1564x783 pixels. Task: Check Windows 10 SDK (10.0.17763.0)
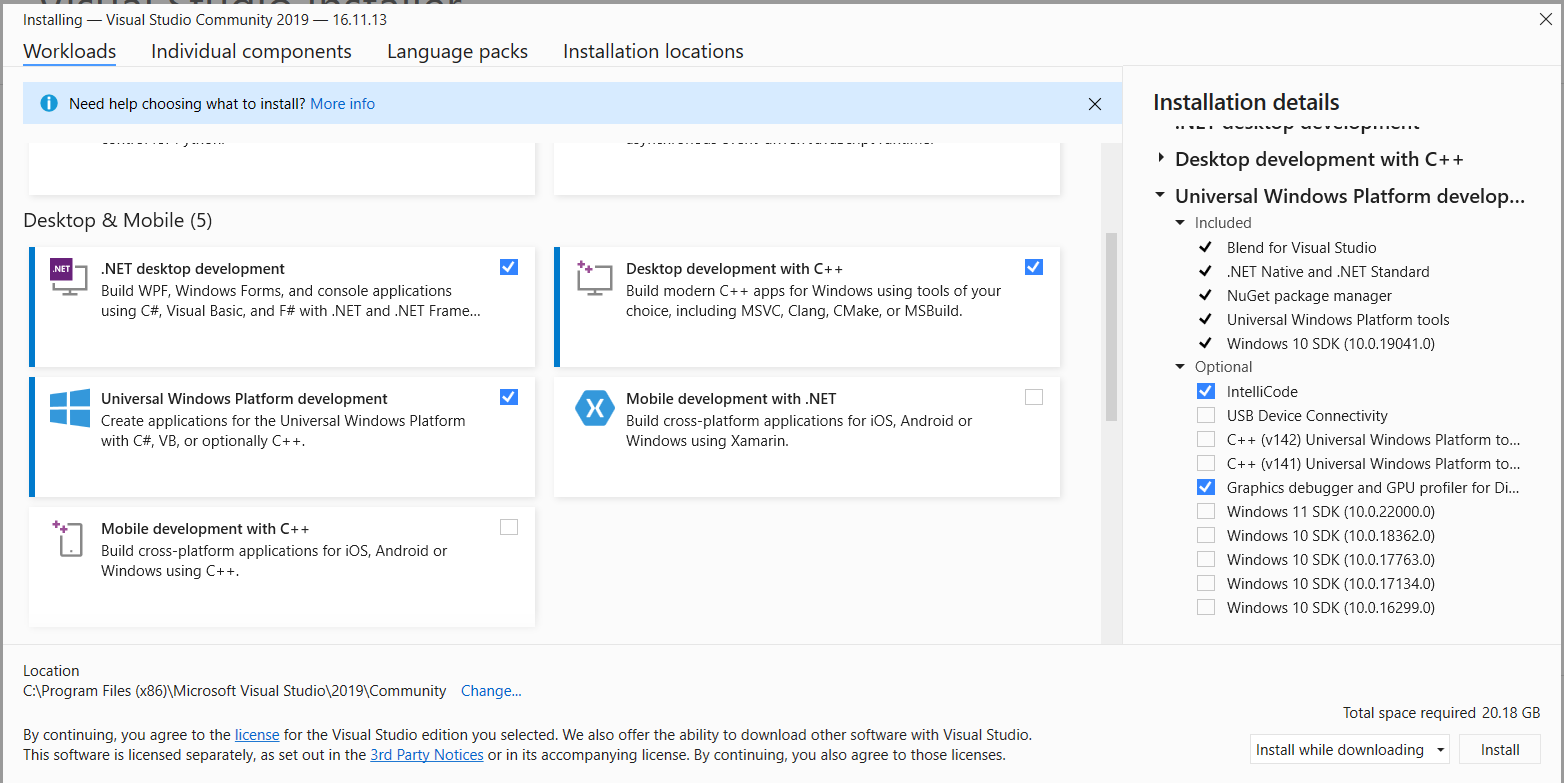(x=1206, y=559)
